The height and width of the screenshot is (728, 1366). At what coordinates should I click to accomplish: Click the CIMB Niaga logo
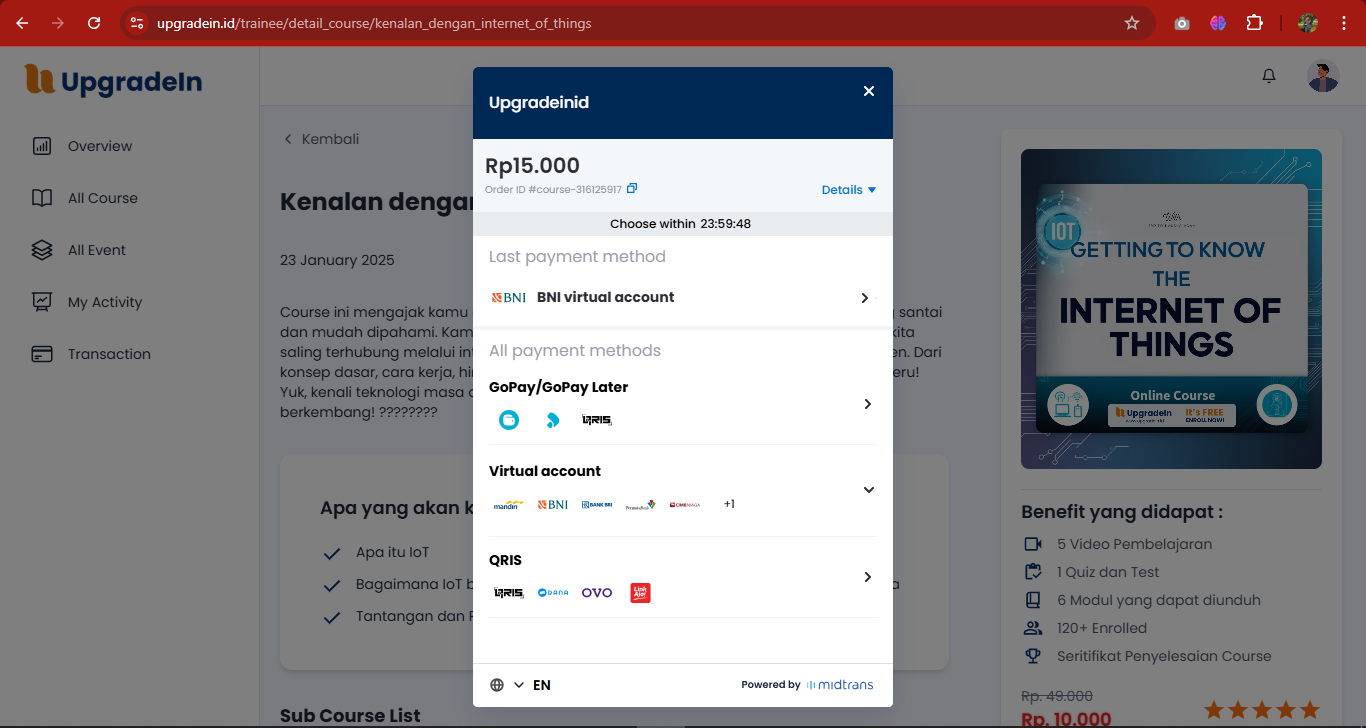(x=685, y=505)
